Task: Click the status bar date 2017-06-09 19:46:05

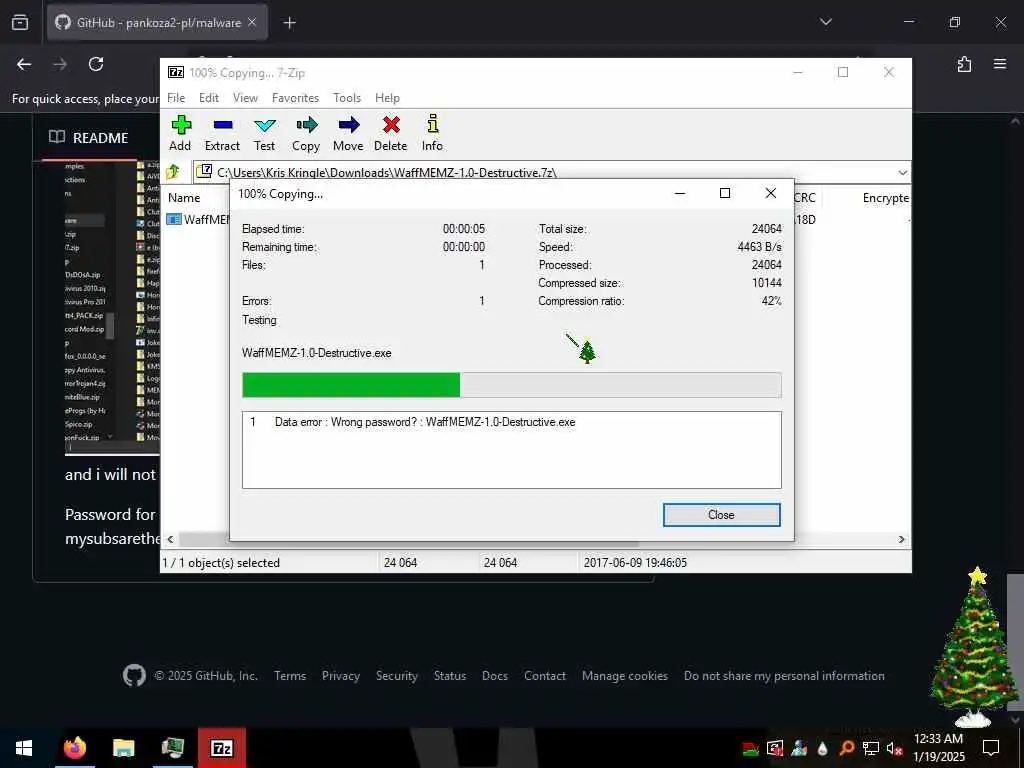Action: click(635, 562)
